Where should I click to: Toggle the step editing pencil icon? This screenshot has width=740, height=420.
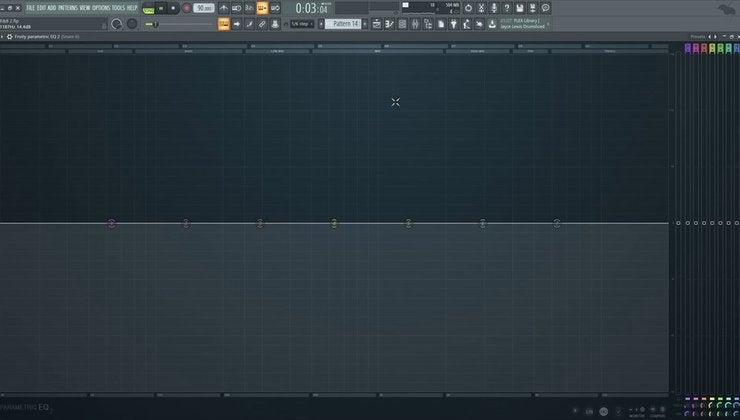pyautogui.click(x=249, y=24)
